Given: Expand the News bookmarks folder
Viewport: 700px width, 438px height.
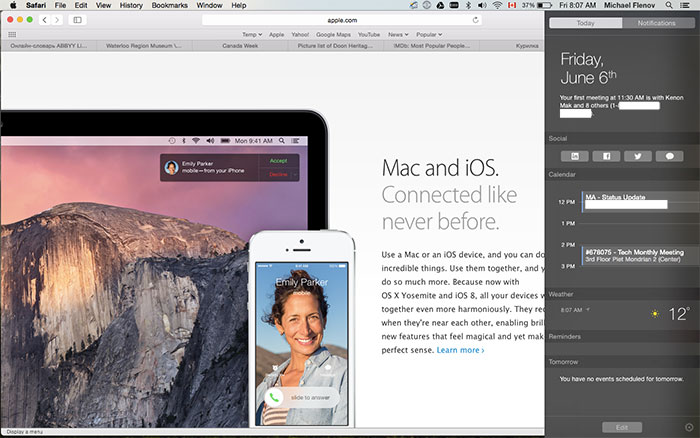Looking at the screenshot, I should tap(397, 34).
